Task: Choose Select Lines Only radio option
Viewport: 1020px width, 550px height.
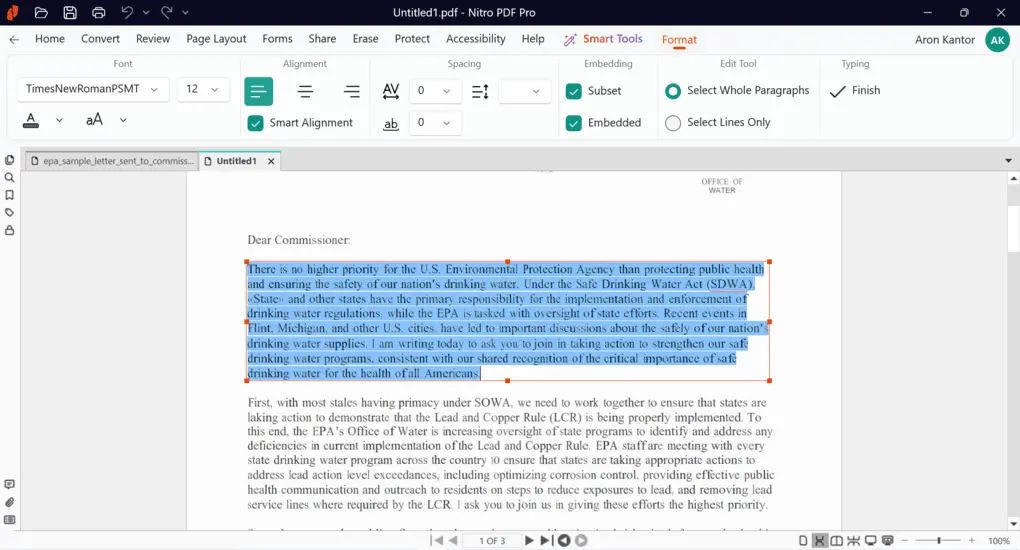Action: point(673,122)
